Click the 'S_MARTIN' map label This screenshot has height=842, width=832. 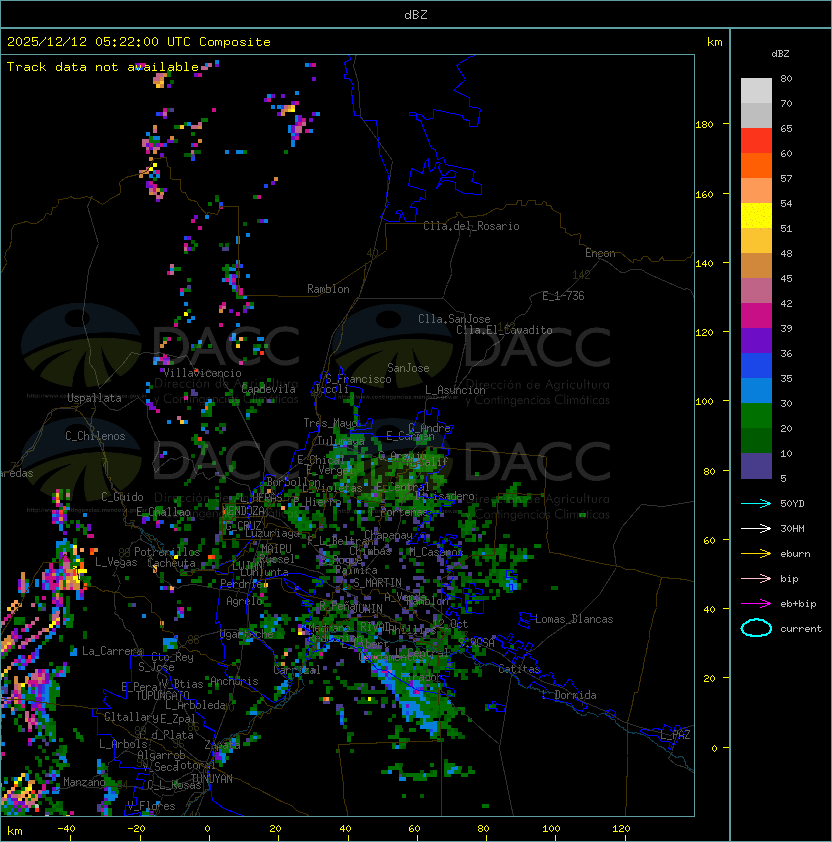(377, 583)
